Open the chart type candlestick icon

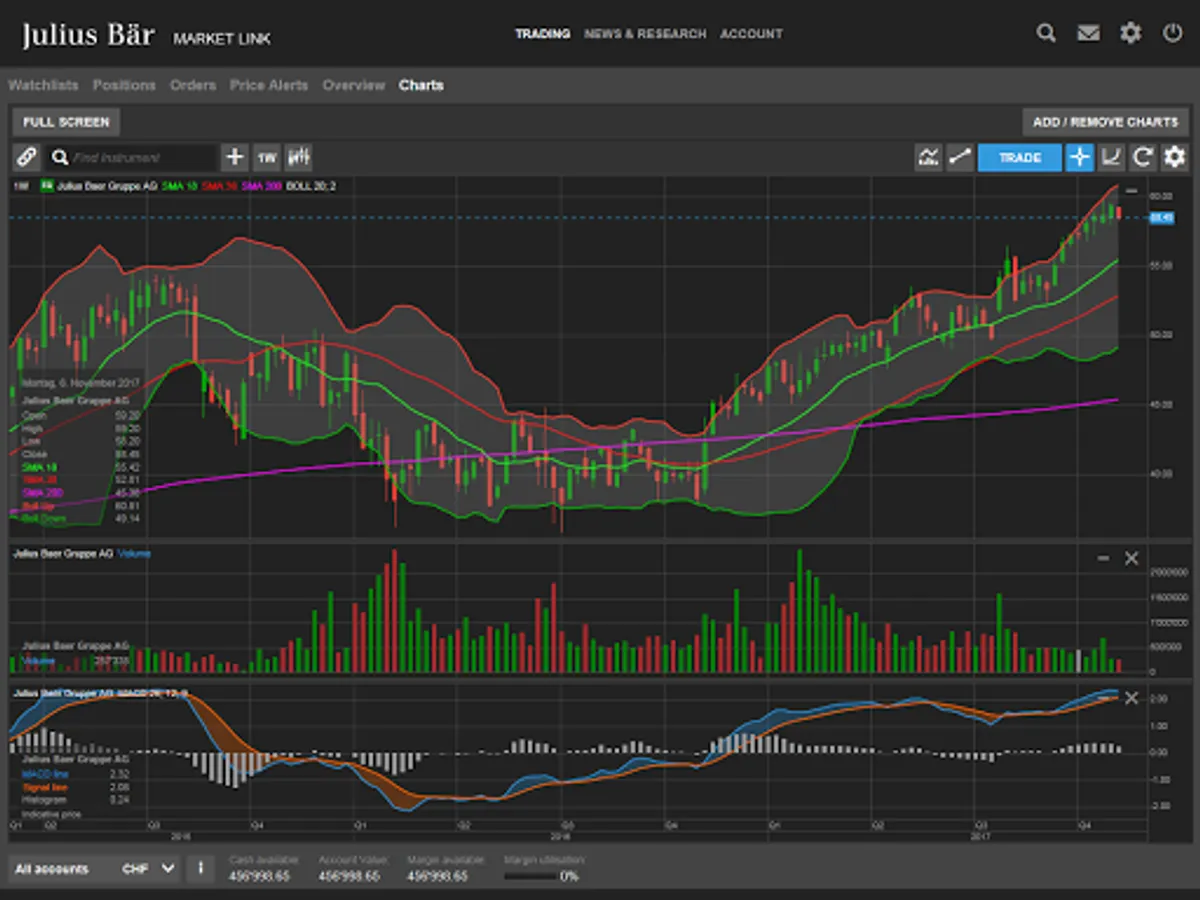298,157
